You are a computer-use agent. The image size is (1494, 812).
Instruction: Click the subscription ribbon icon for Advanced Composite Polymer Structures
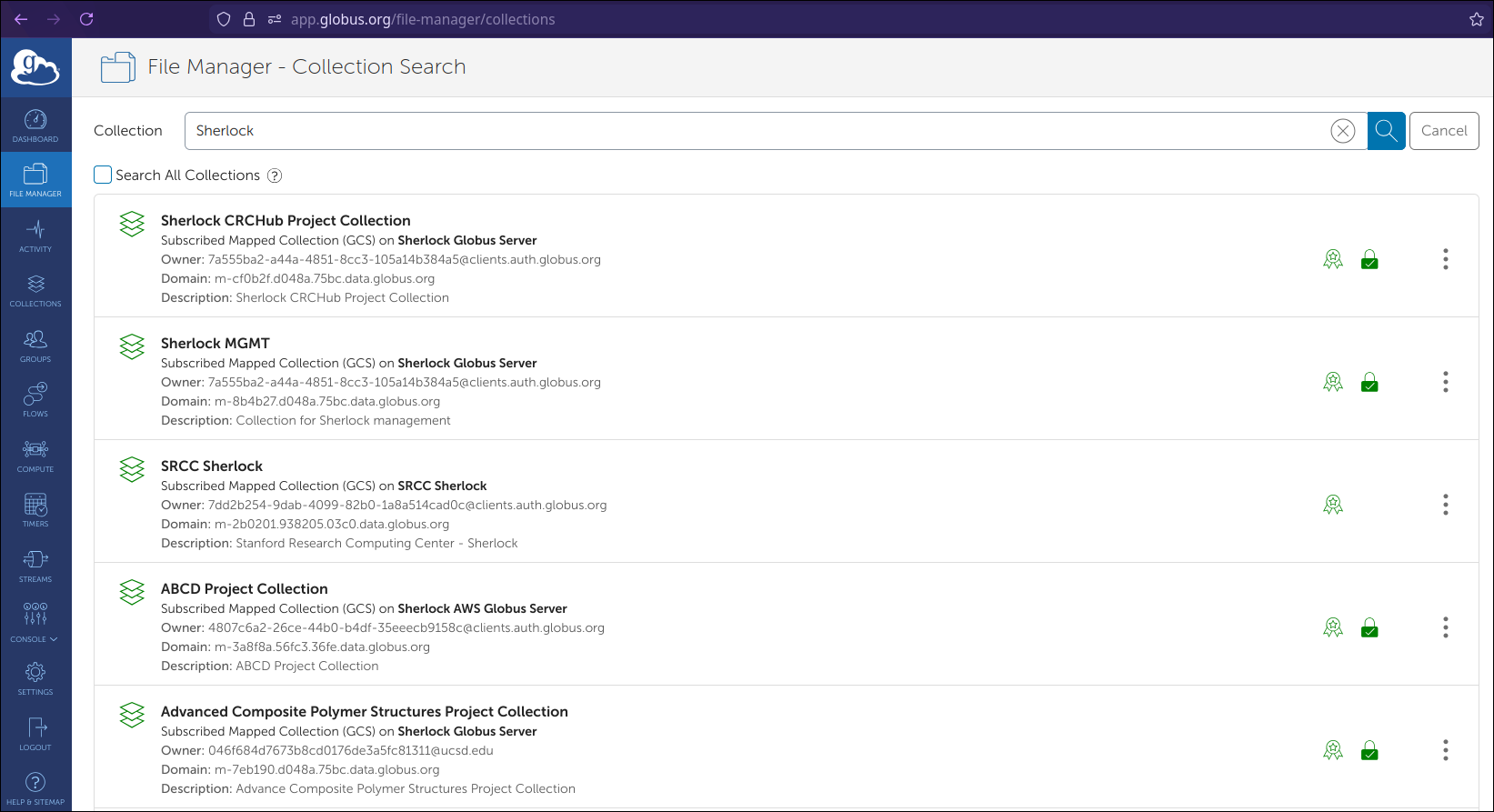click(x=1333, y=750)
